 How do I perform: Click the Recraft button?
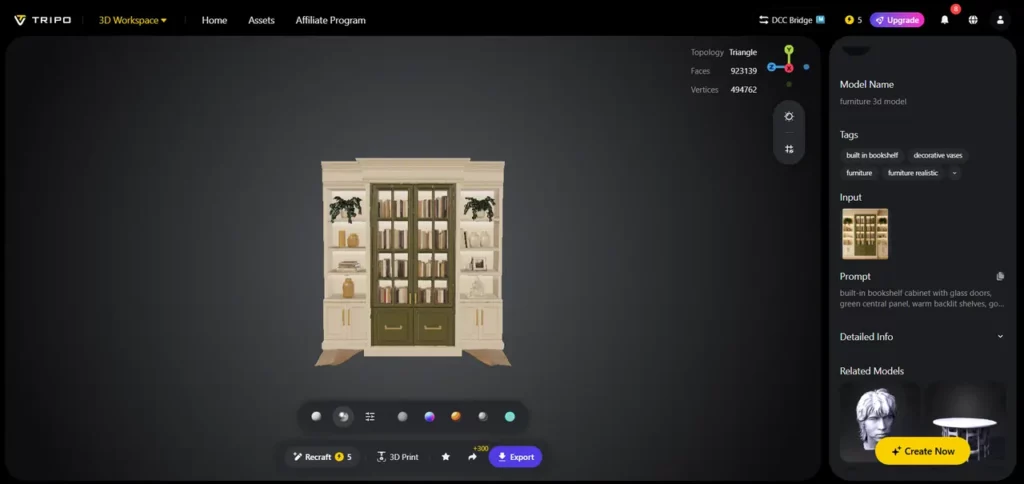tap(322, 457)
